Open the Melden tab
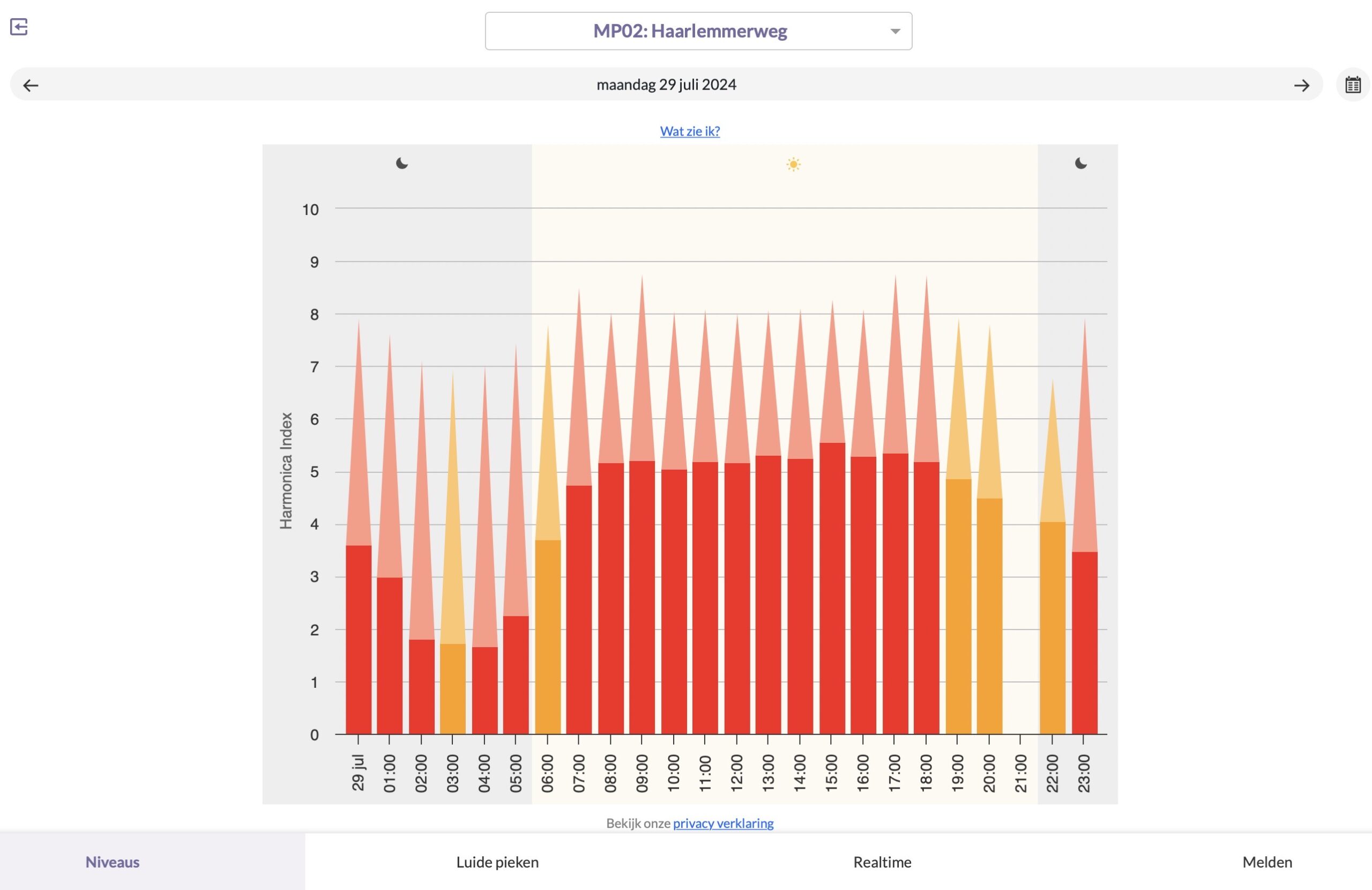This screenshot has height=890, width=1372. click(1266, 862)
